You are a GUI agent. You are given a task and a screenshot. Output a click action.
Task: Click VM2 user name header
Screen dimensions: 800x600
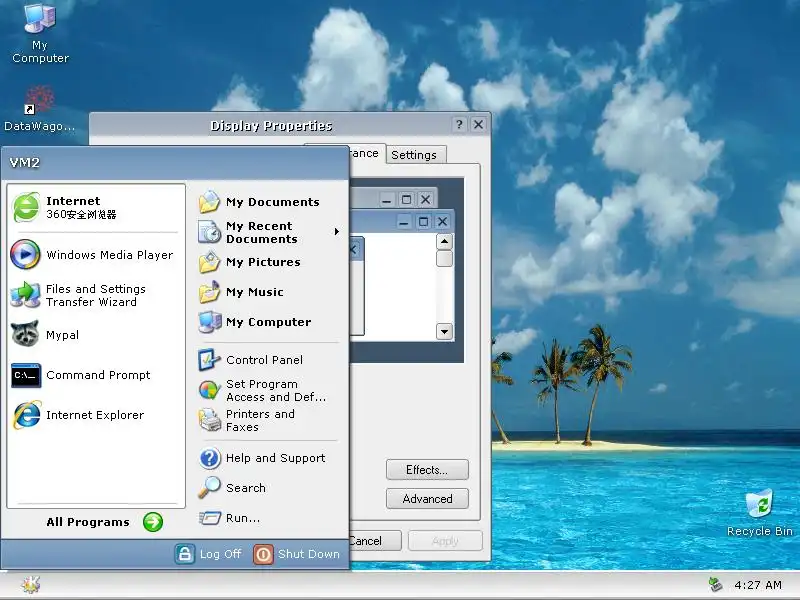click(x=24, y=163)
